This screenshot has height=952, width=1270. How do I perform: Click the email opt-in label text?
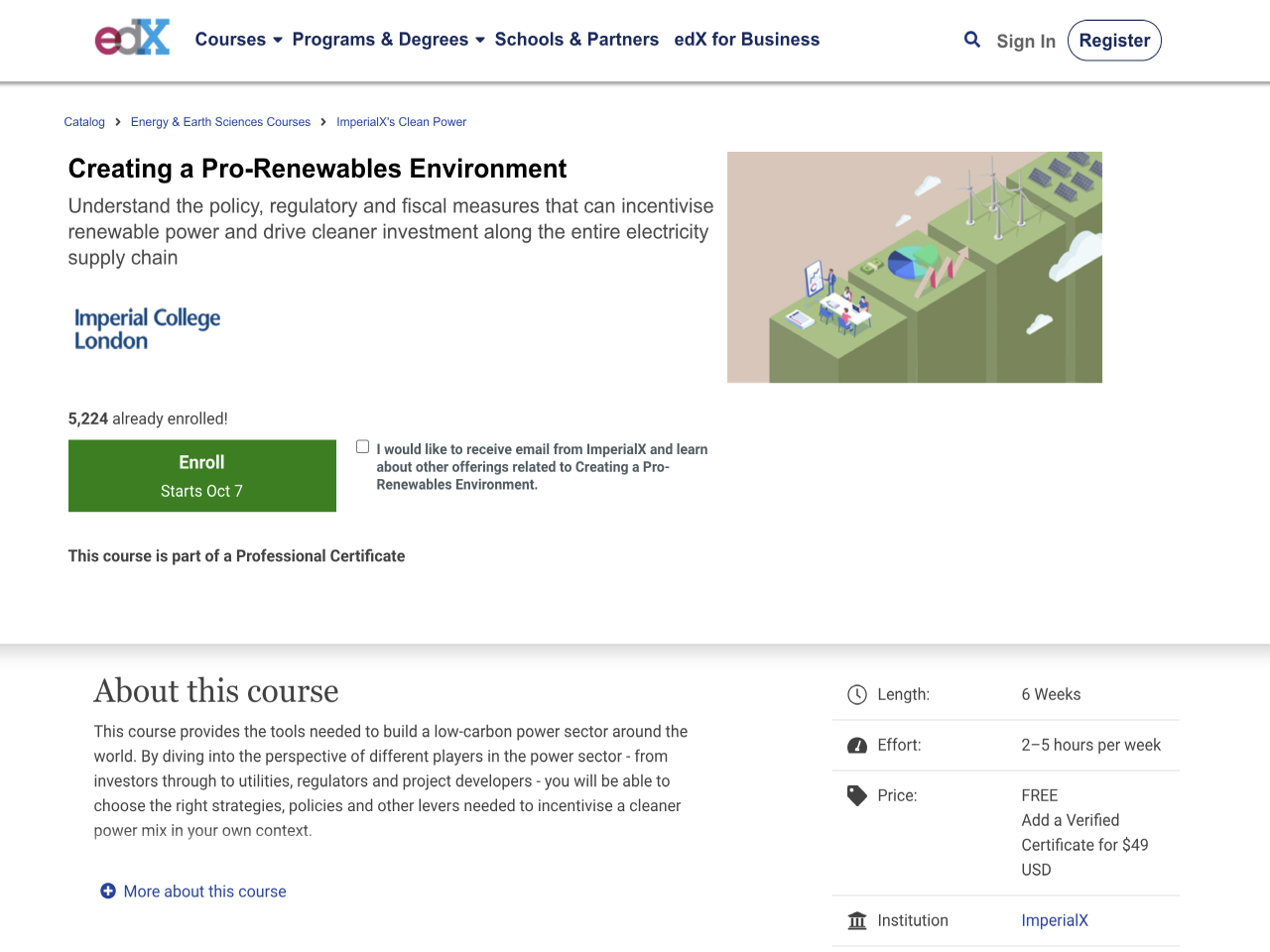click(x=542, y=466)
